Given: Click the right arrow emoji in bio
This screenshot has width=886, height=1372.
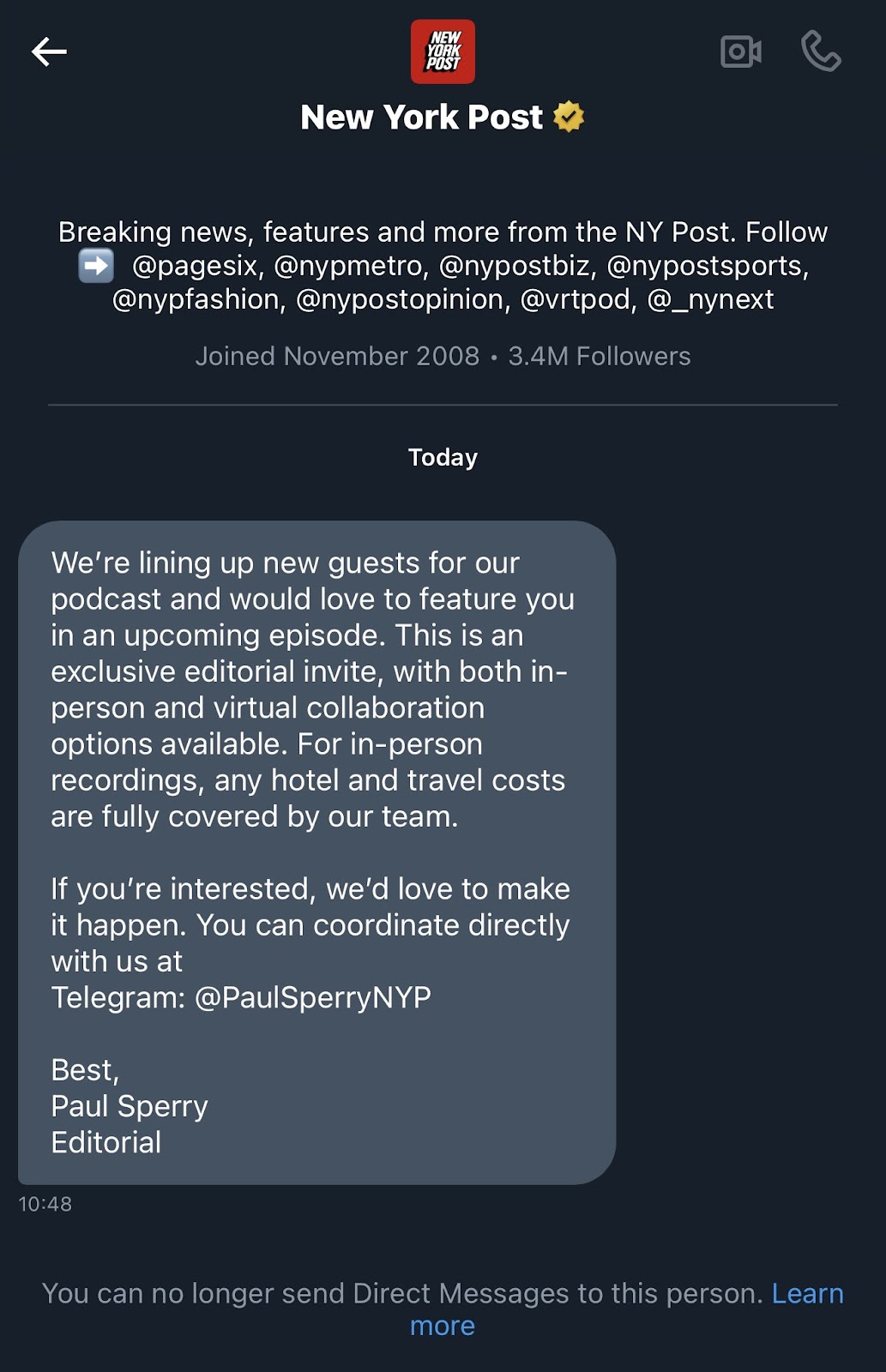Looking at the screenshot, I should (x=96, y=266).
